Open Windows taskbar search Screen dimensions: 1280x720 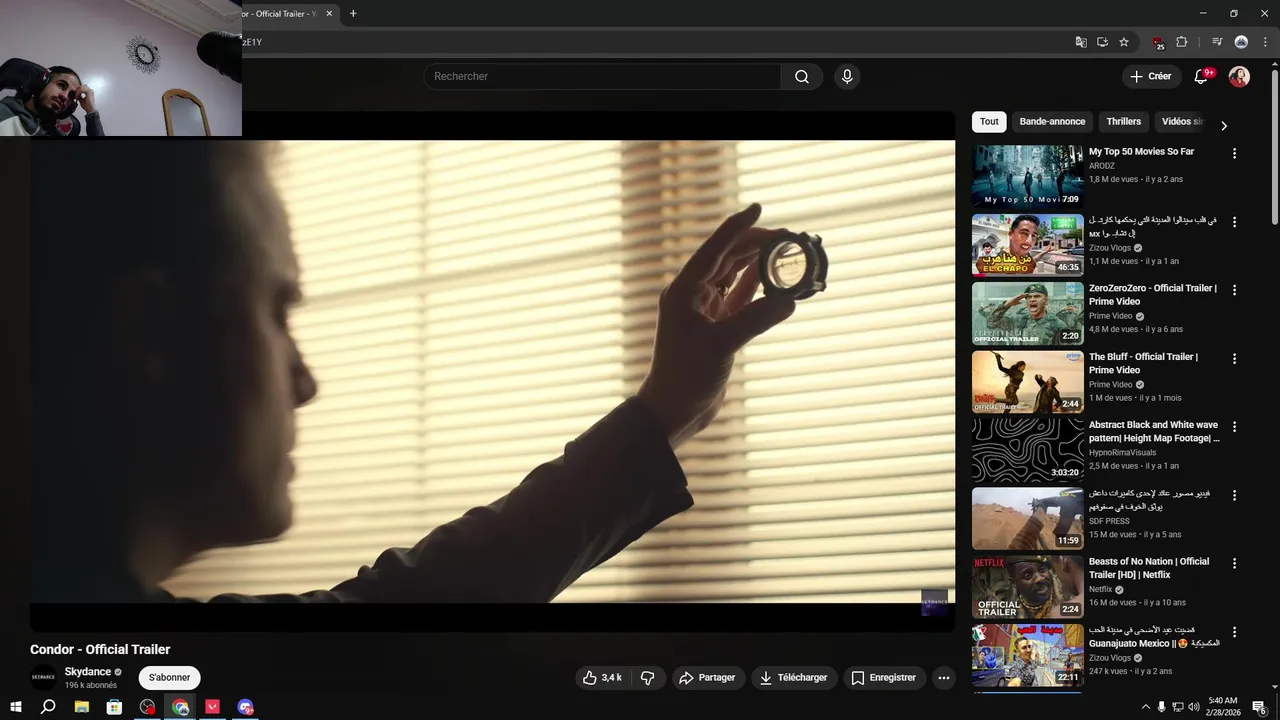point(48,707)
